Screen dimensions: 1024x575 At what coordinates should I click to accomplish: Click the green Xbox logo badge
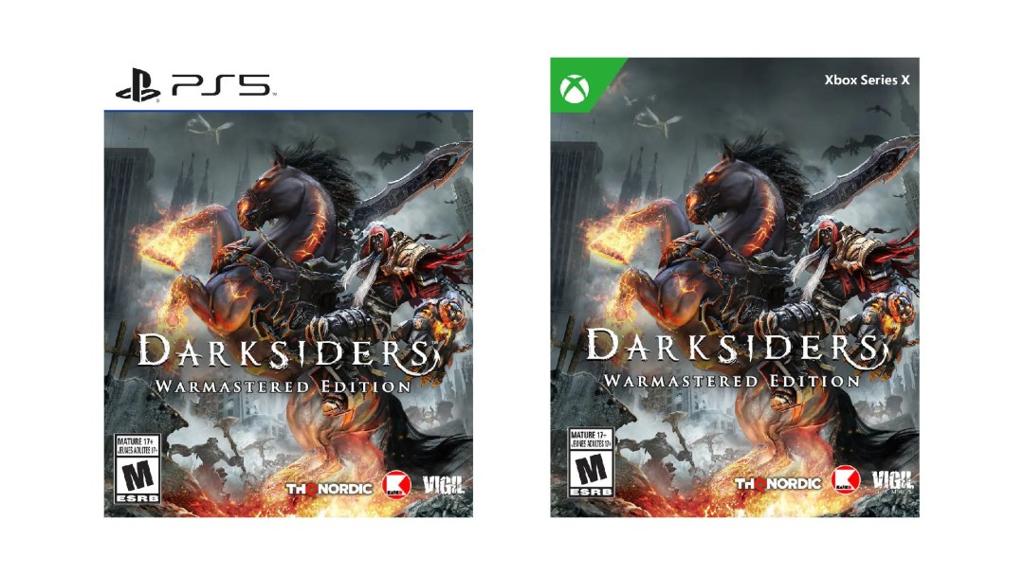click(x=575, y=89)
